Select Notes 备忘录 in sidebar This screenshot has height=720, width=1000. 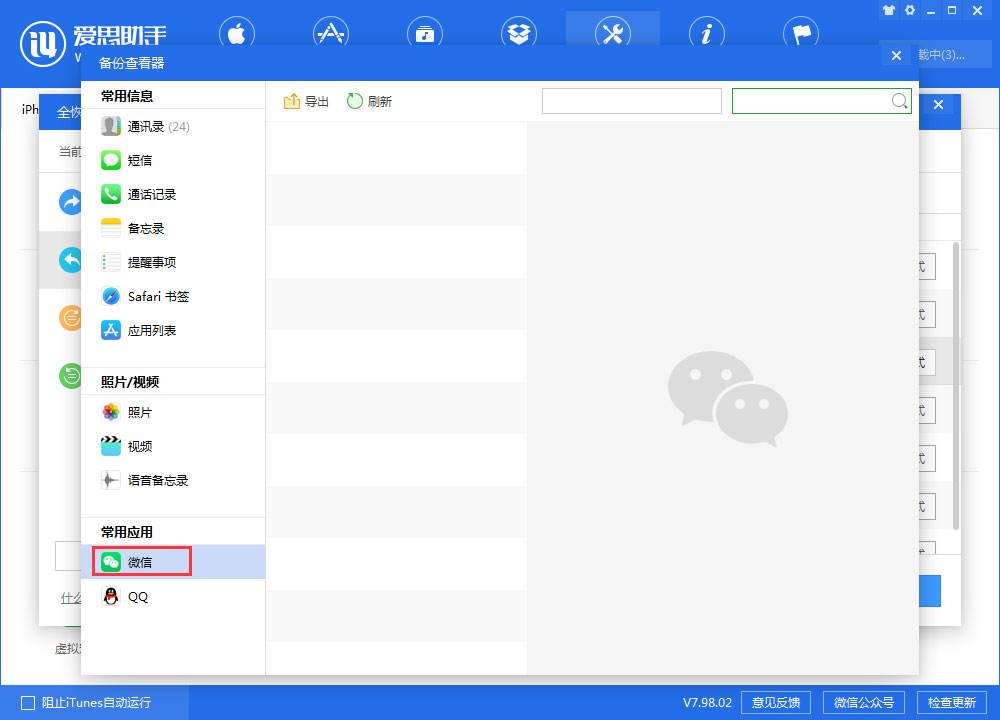pyautogui.click(x=173, y=228)
